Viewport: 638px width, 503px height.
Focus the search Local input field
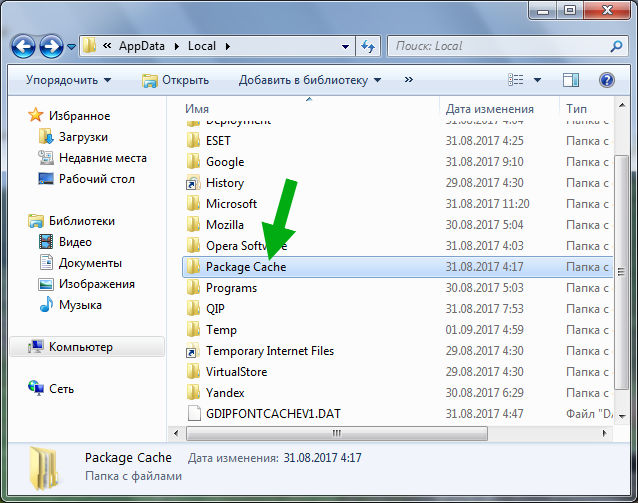click(500, 46)
